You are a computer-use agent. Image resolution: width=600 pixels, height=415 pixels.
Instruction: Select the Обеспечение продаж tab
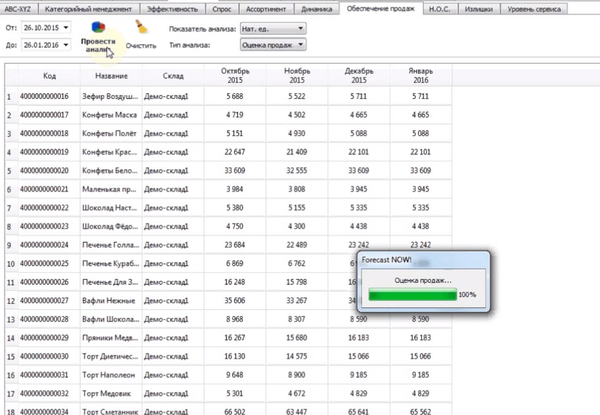[x=381, y=8]
